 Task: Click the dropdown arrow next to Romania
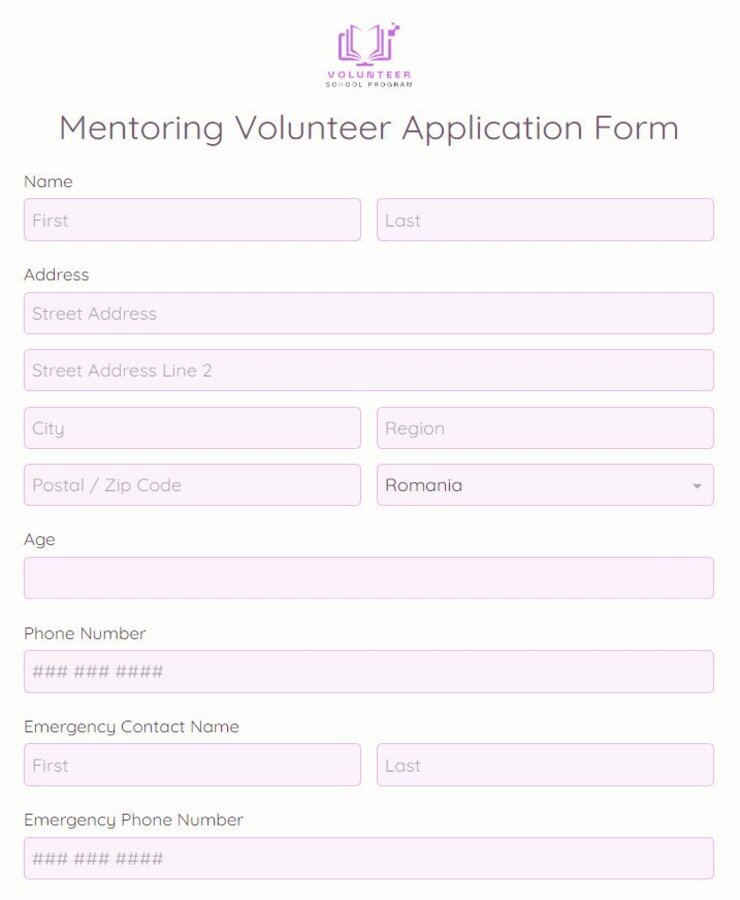point(698,485)
